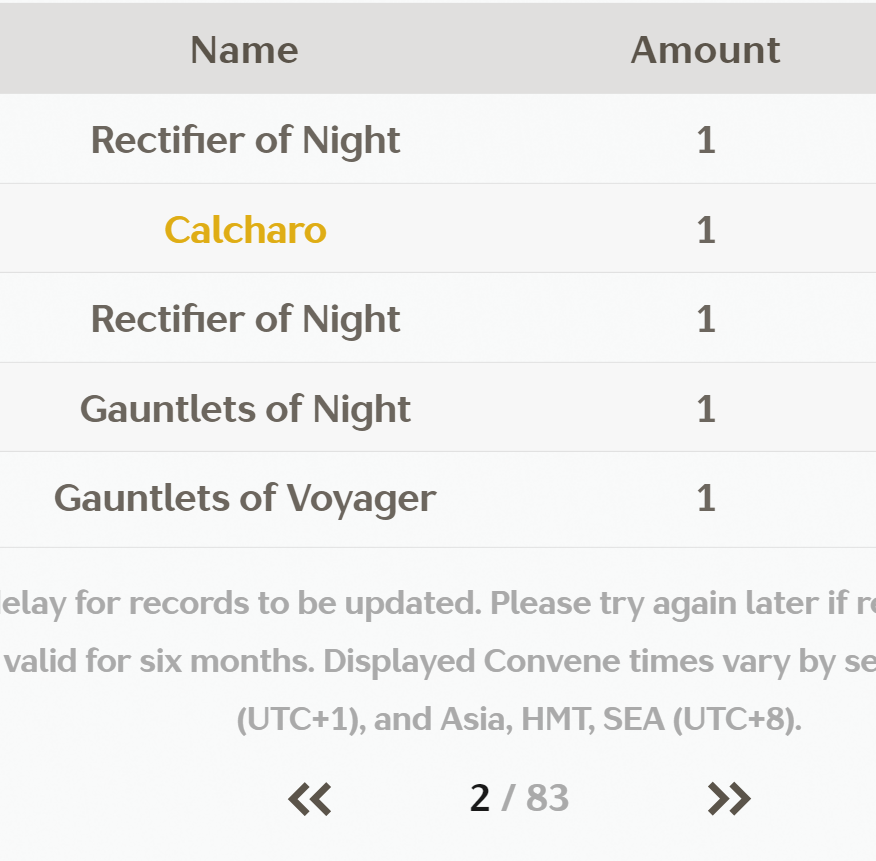The height and width of the screenshot is (861, 876).
Task: Select the Gauntlets of Night record
Action: pos(245,408)
